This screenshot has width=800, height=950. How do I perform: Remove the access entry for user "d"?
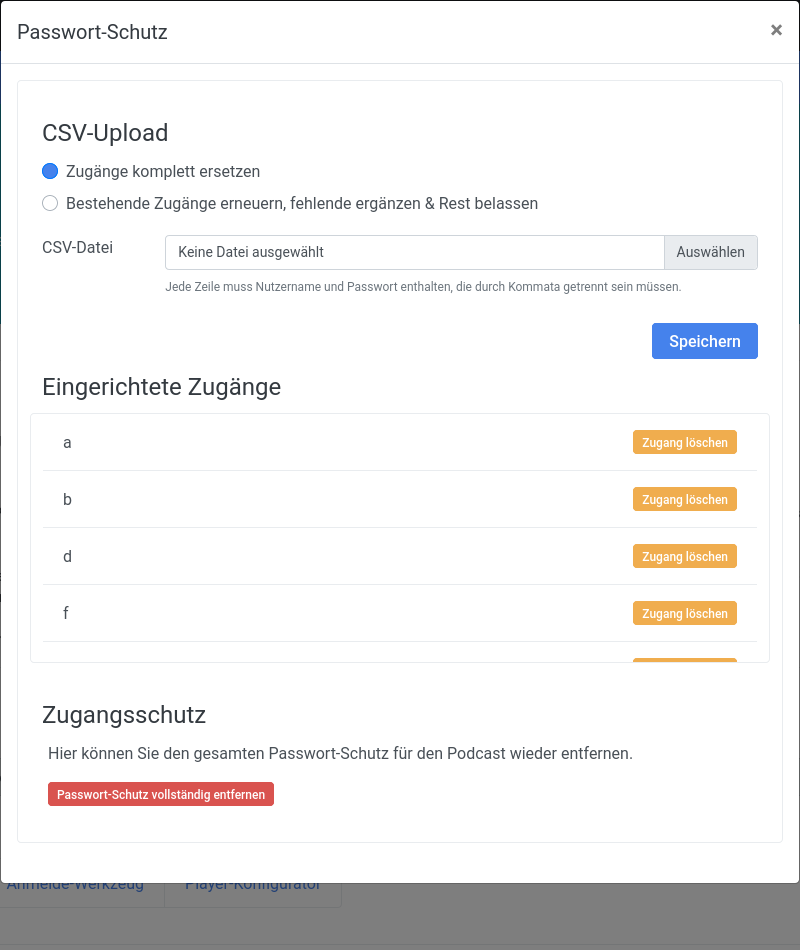(684, 556)
